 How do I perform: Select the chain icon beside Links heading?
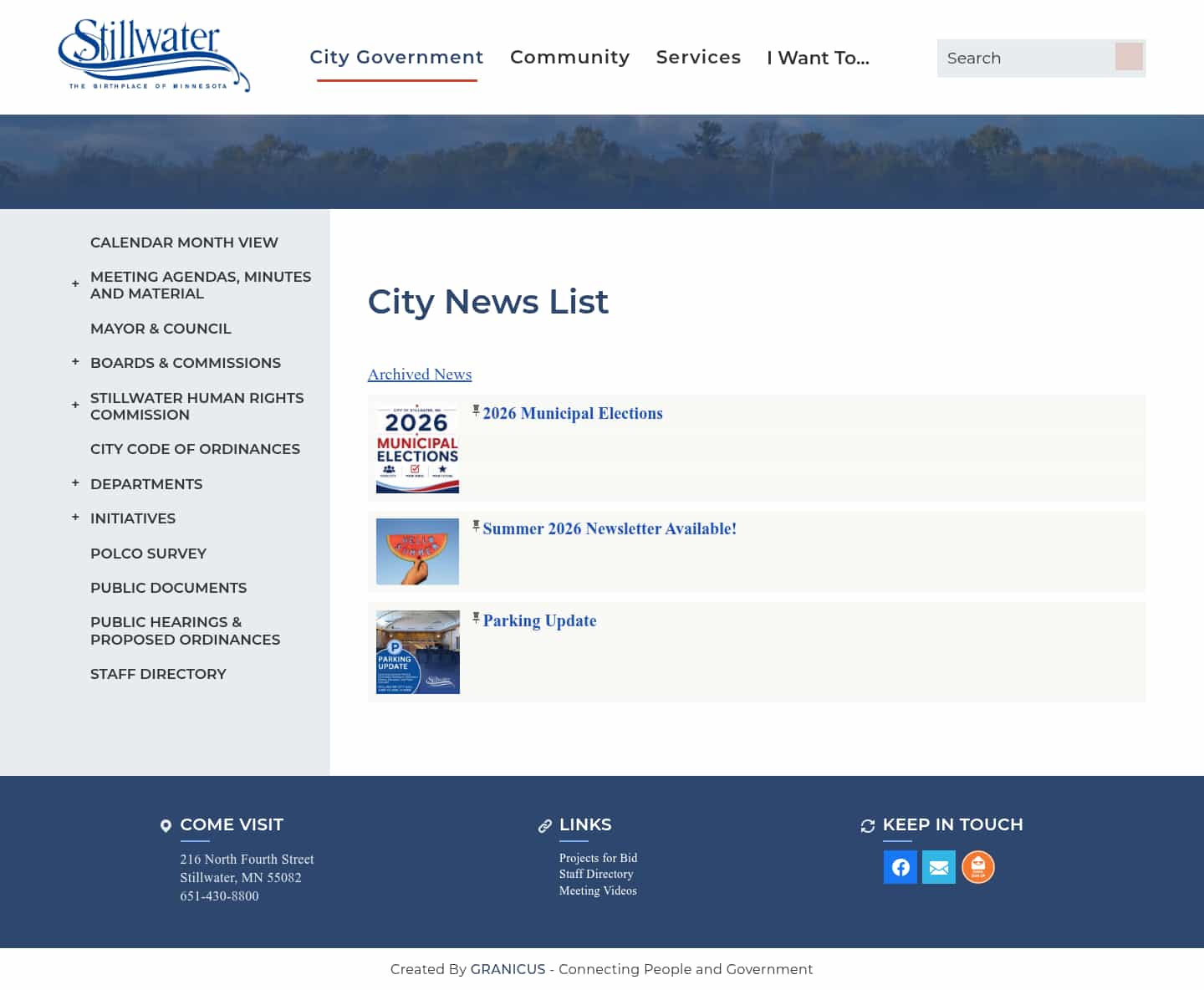(545, 826)
